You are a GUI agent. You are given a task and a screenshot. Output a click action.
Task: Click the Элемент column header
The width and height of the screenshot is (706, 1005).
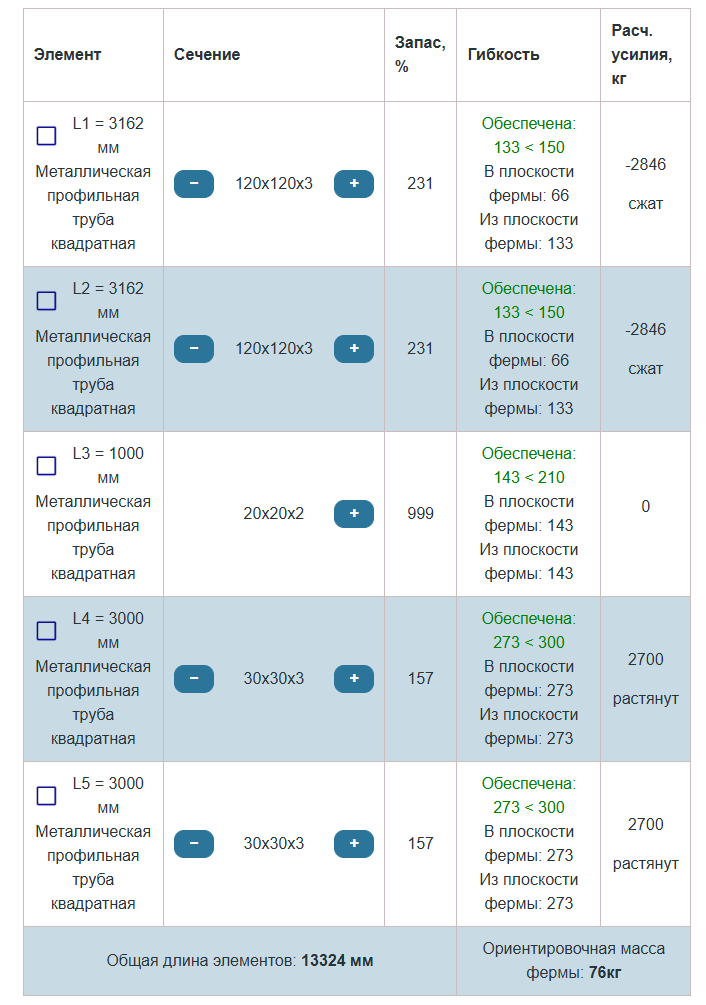(x=67, y=55)
